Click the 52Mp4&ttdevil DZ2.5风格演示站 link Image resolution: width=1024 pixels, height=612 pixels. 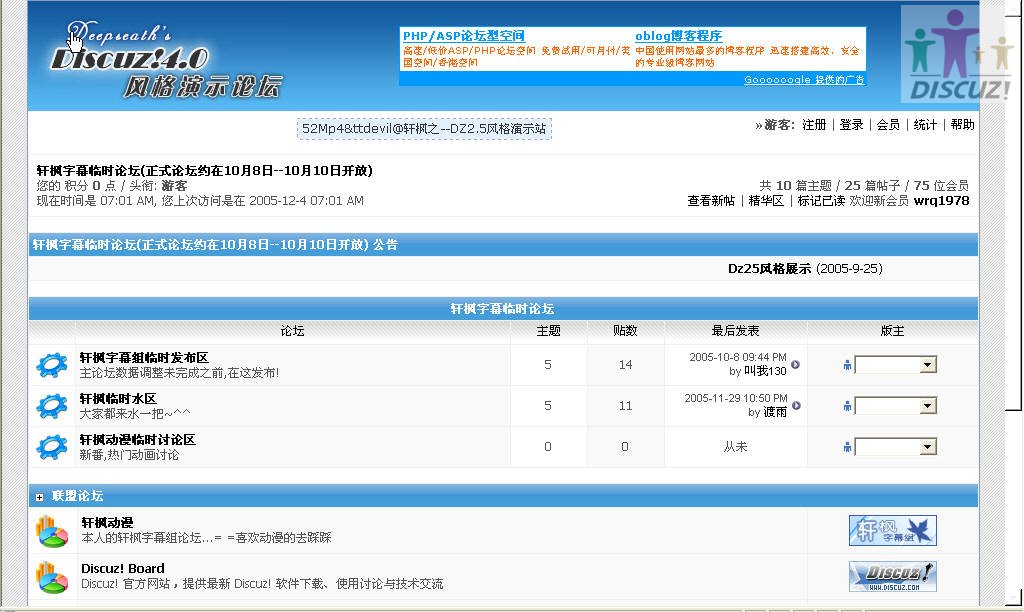tap(424, 129)
